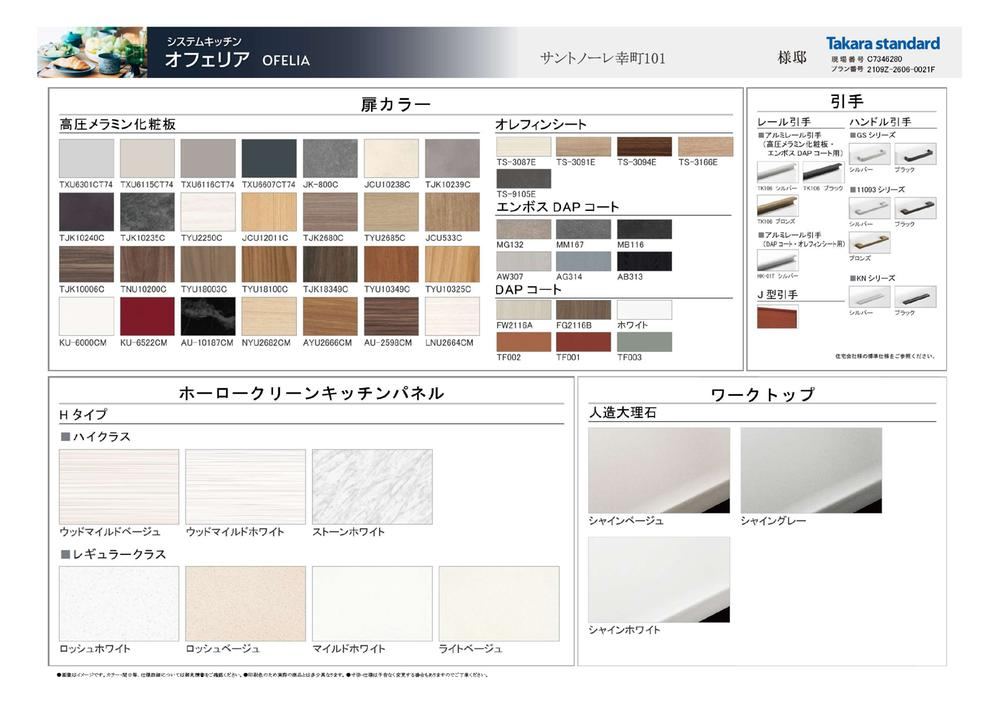1000x707 pixels.
Task: Click the KN series black handle image
Action: point(915,297)
